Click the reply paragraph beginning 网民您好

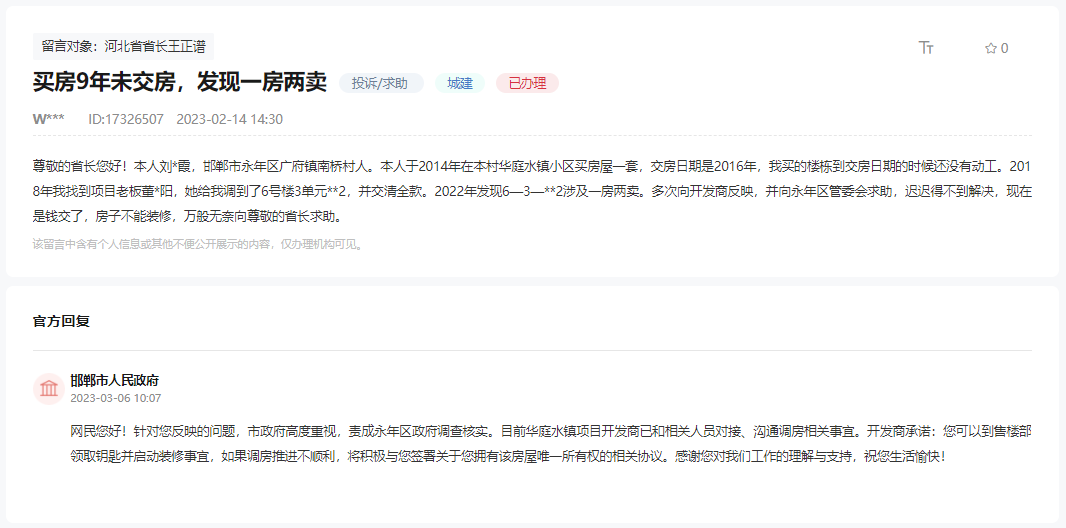pos(551,444)
